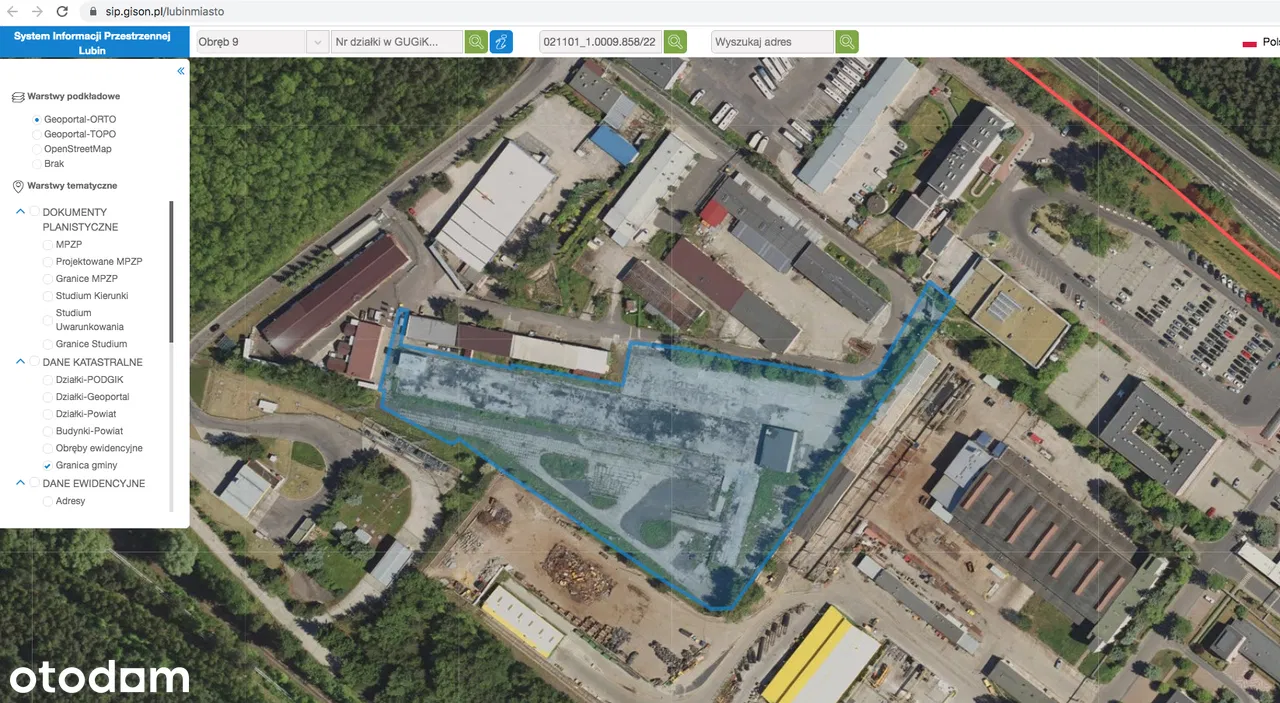Click the address search magnifier button
The image size is (1280, 703).
847,42
